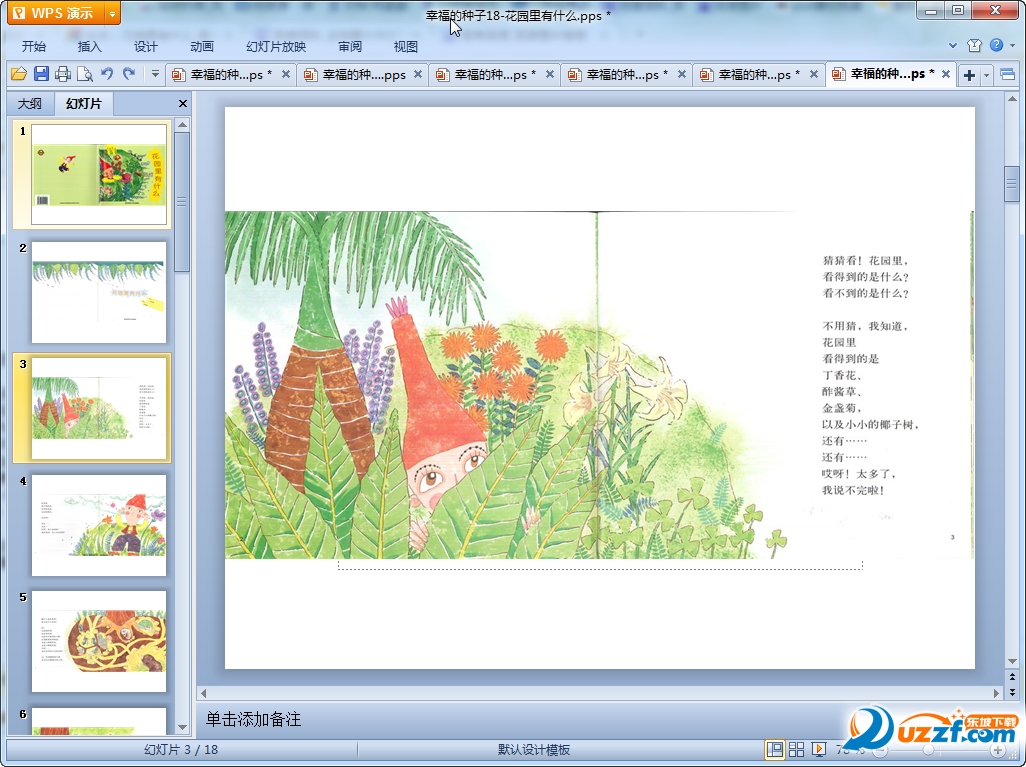Open the 幻灯片放映 menu tab
The height and width of the screenshot is (767, 1026).
[x=276, y=46]
